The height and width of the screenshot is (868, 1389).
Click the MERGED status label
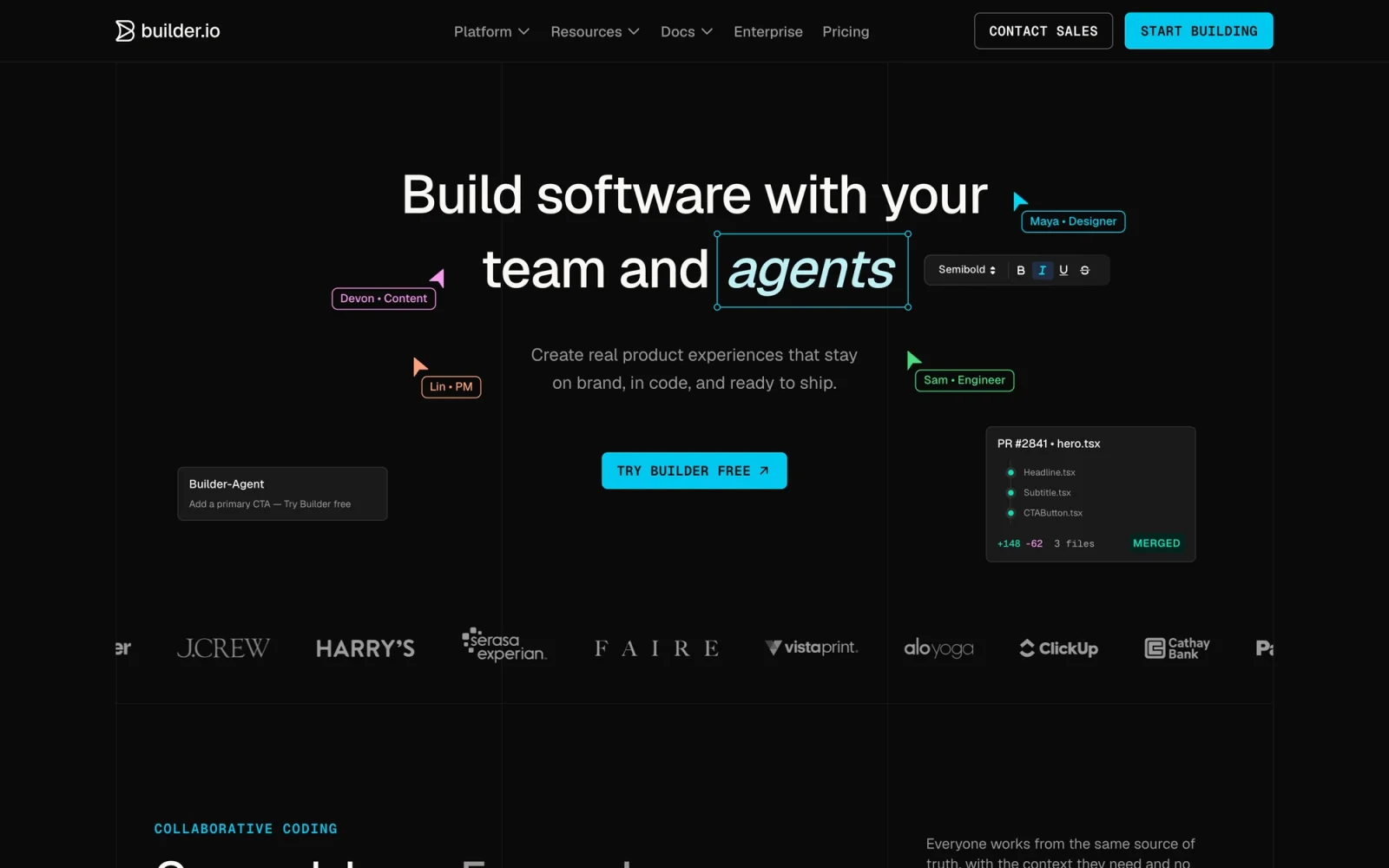[1156, 543]
